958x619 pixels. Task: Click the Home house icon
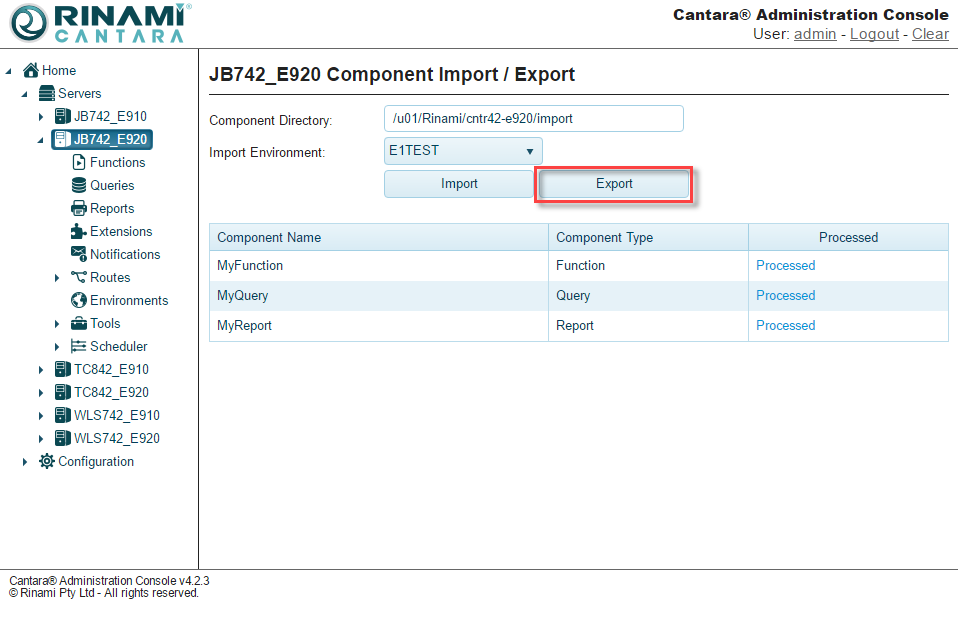coord(31,70)
